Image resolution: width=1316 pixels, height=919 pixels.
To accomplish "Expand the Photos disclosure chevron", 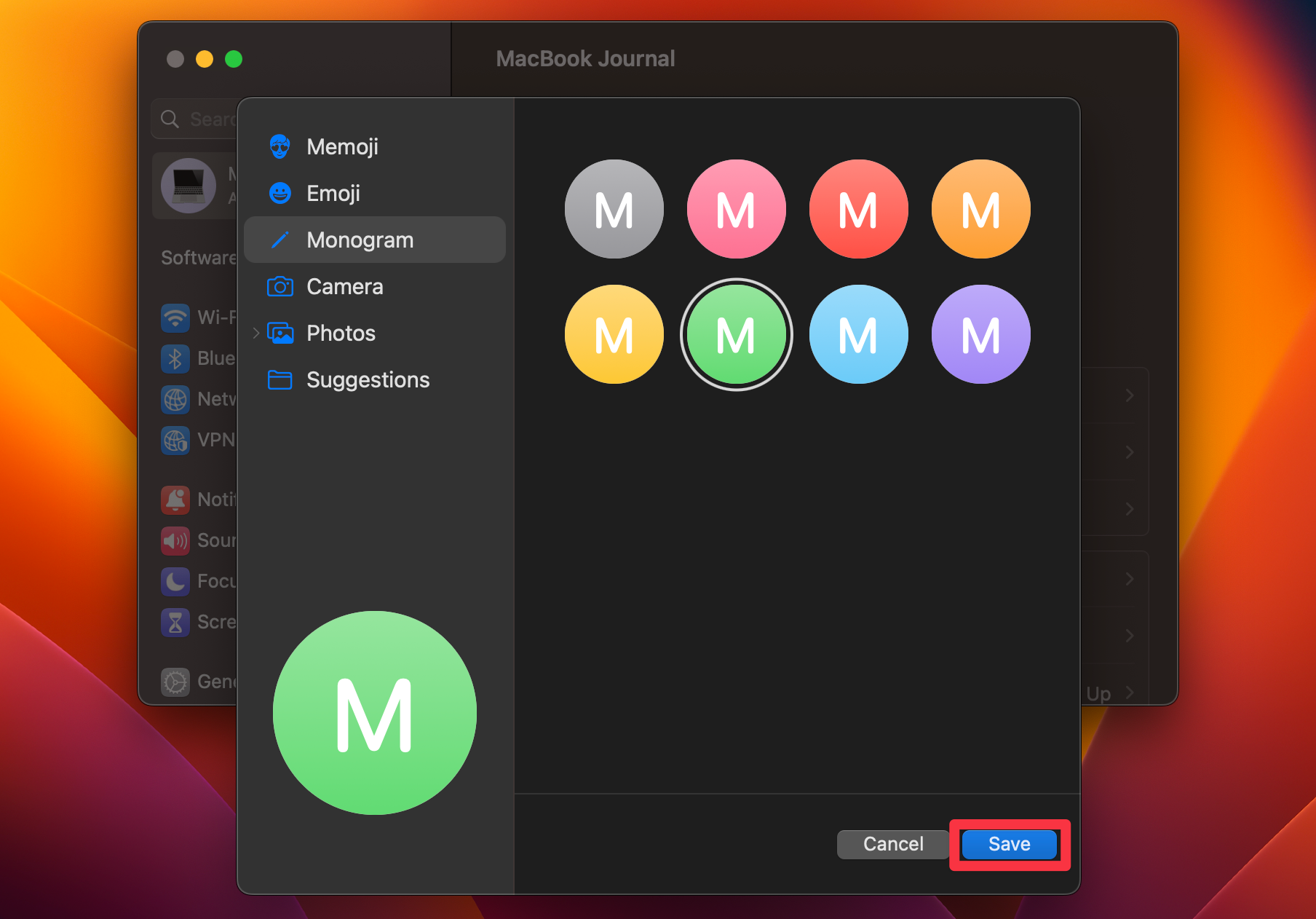I will pyautogui.click(x=255, y=333).
